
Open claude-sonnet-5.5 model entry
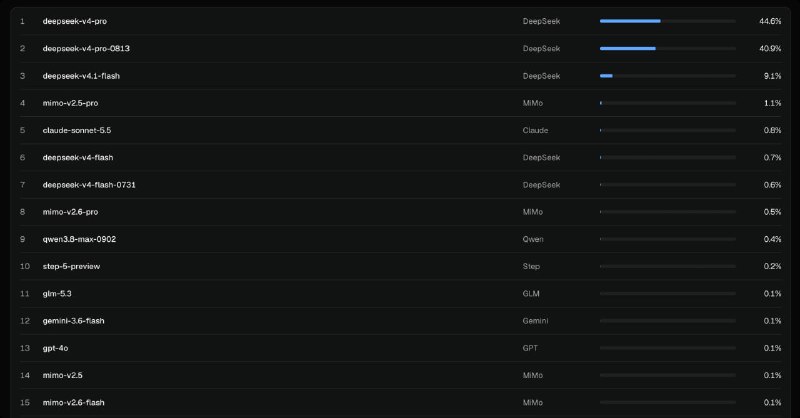click(x=401, y=130)
